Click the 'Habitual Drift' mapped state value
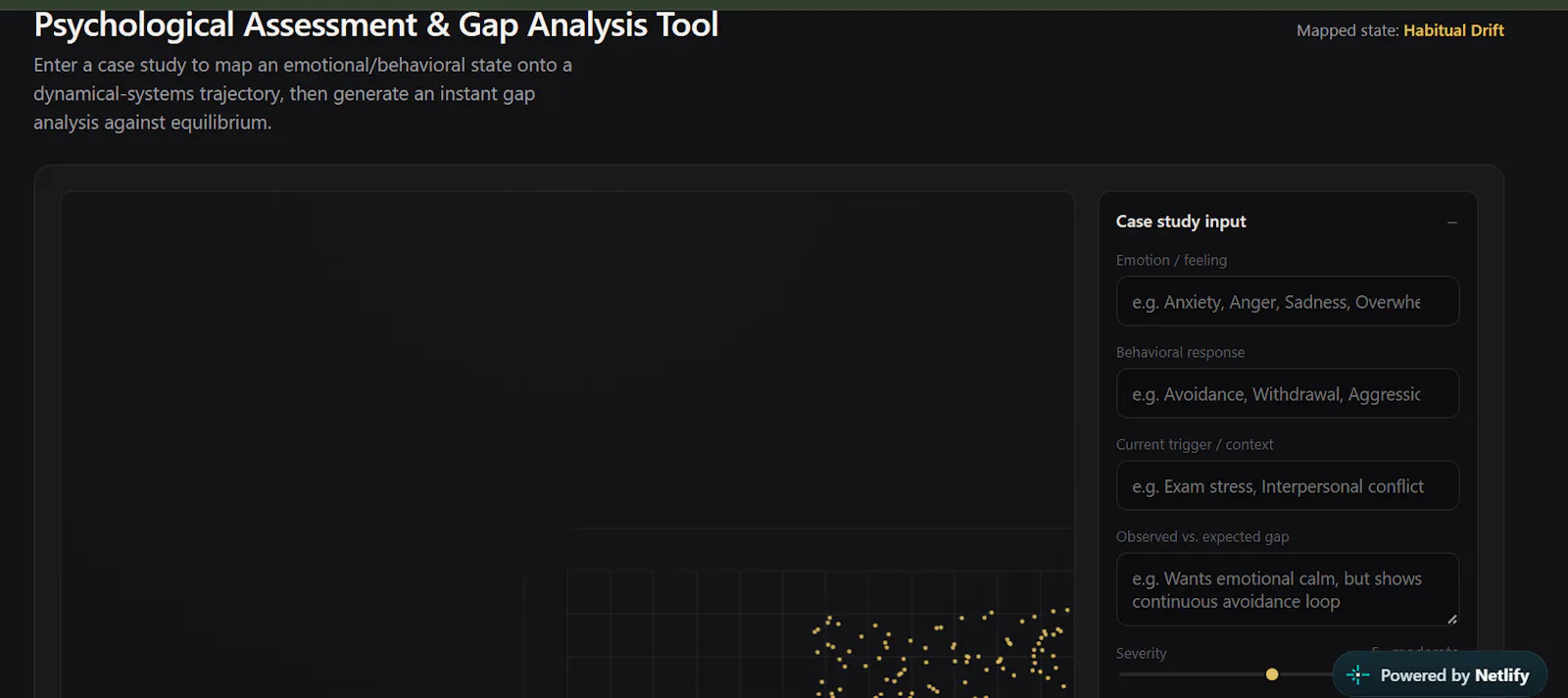 [x=1453, y=30]
